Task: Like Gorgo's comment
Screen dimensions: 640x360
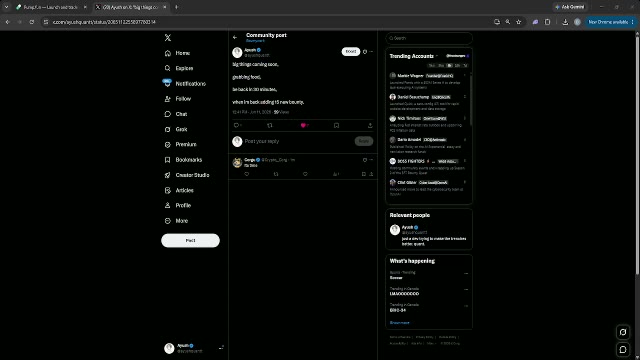Action: click(305, 174)
